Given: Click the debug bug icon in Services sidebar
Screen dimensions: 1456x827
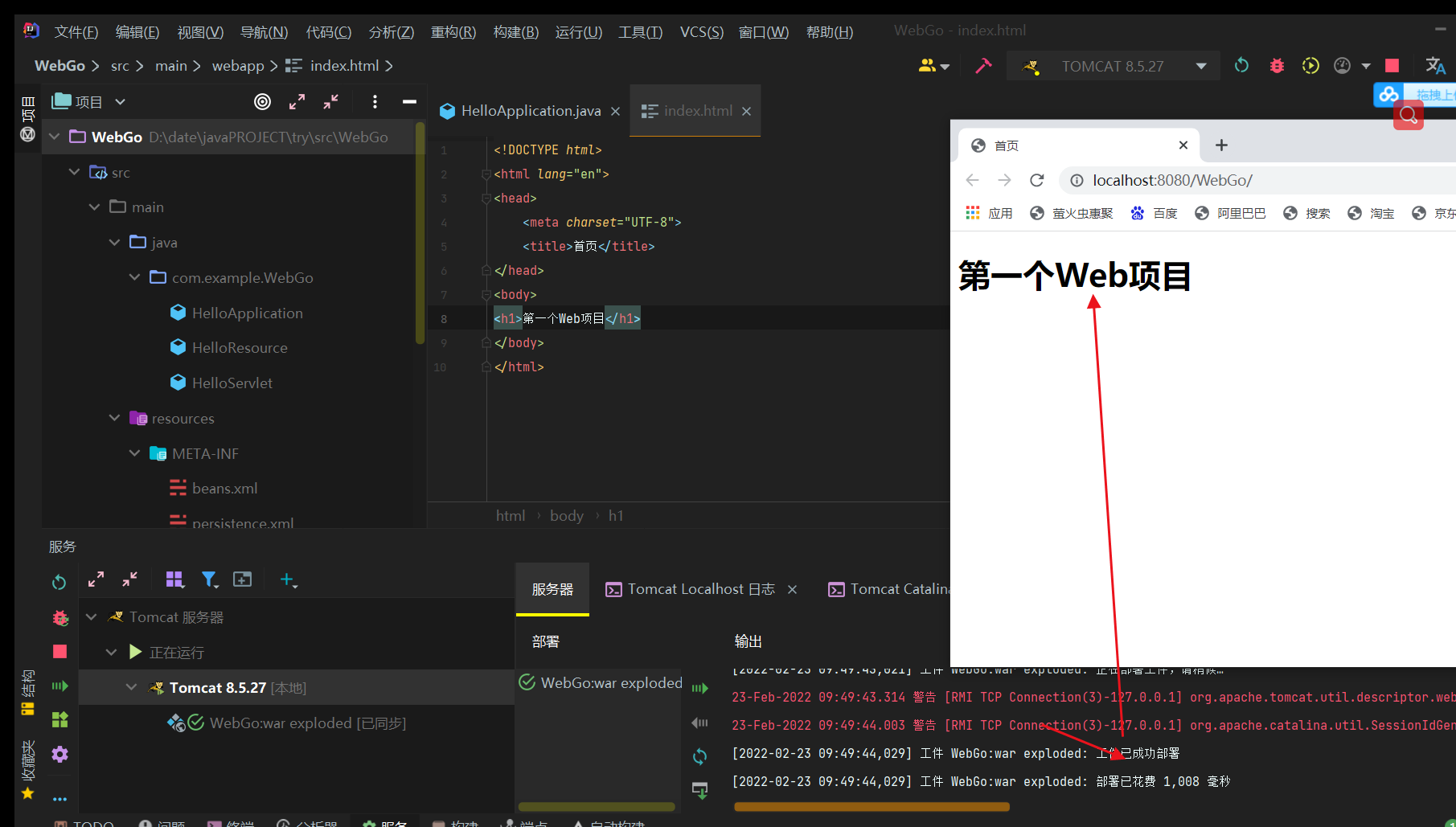Looking at the screenshot, I should pos(59,617).
